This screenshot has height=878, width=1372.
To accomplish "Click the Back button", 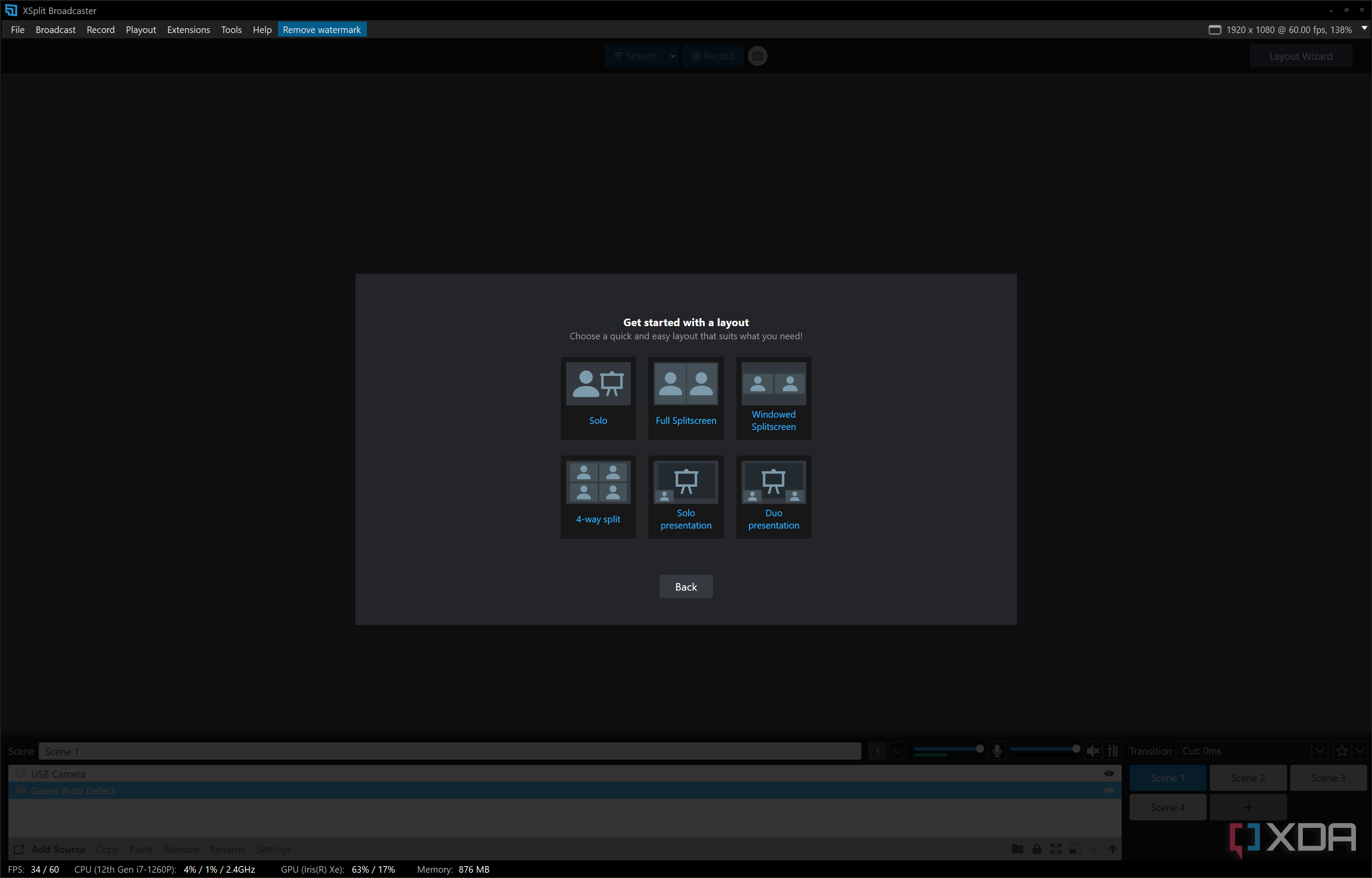I will point(685,587).
